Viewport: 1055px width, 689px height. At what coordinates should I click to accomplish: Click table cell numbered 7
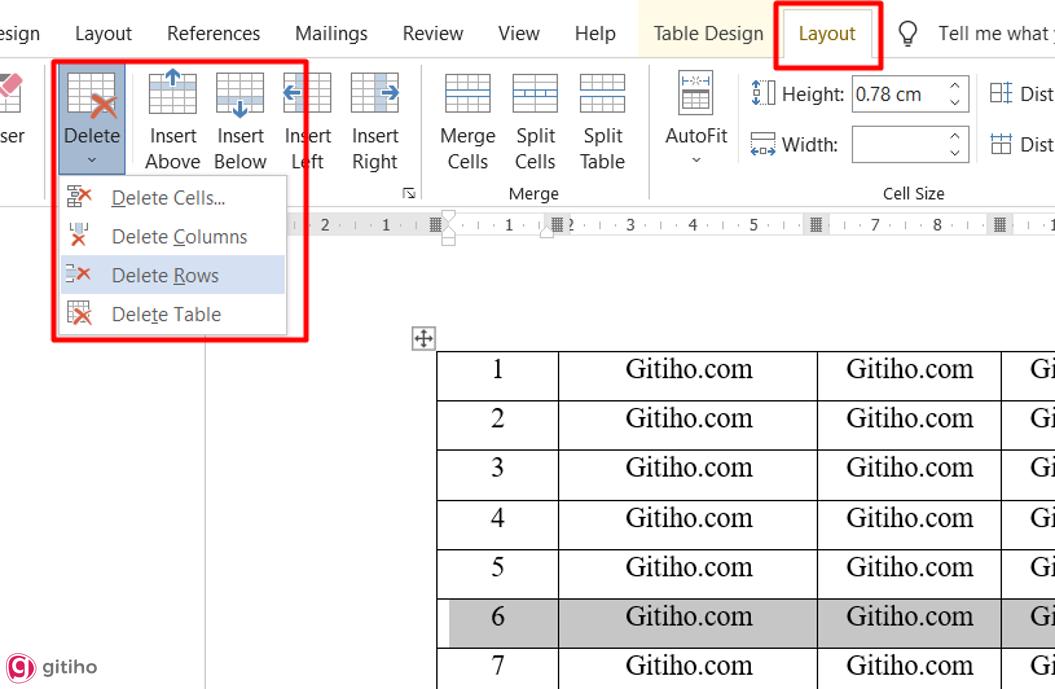tap(497, 668)
